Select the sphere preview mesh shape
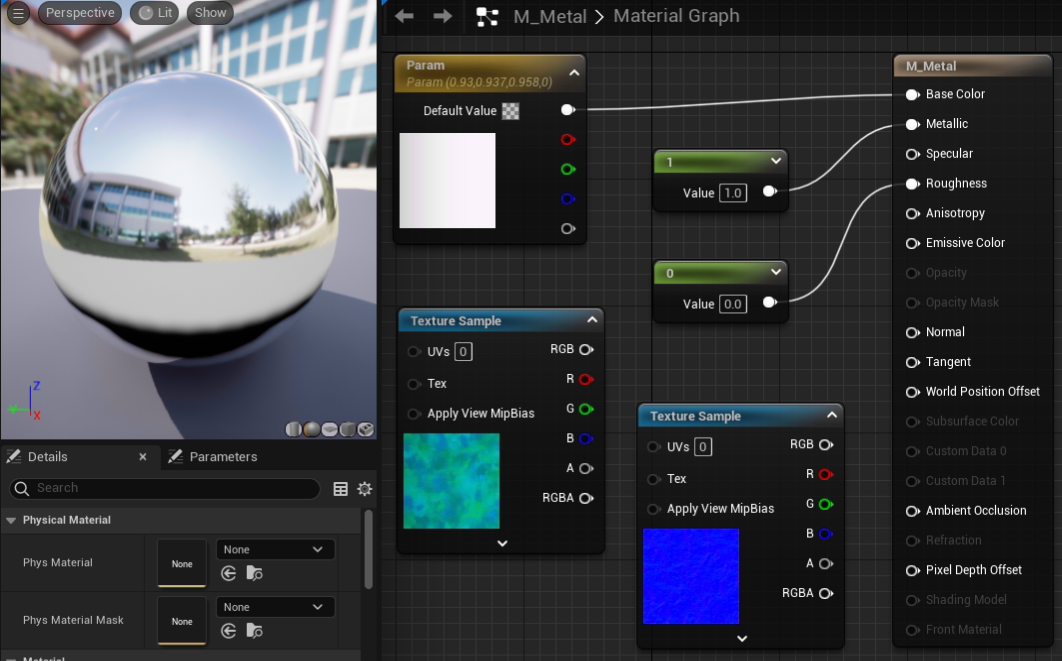This screenshot has width=1062, height=661. [x=311, y=430]
